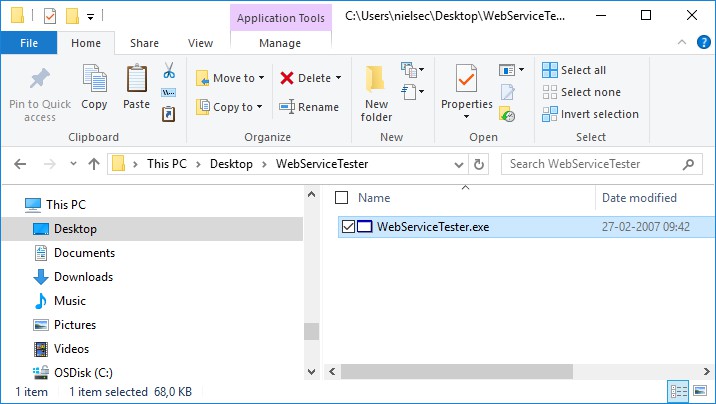This screenshot has height=404, width=716.
Task: Open the File menu
Action: tap(29, 43)
